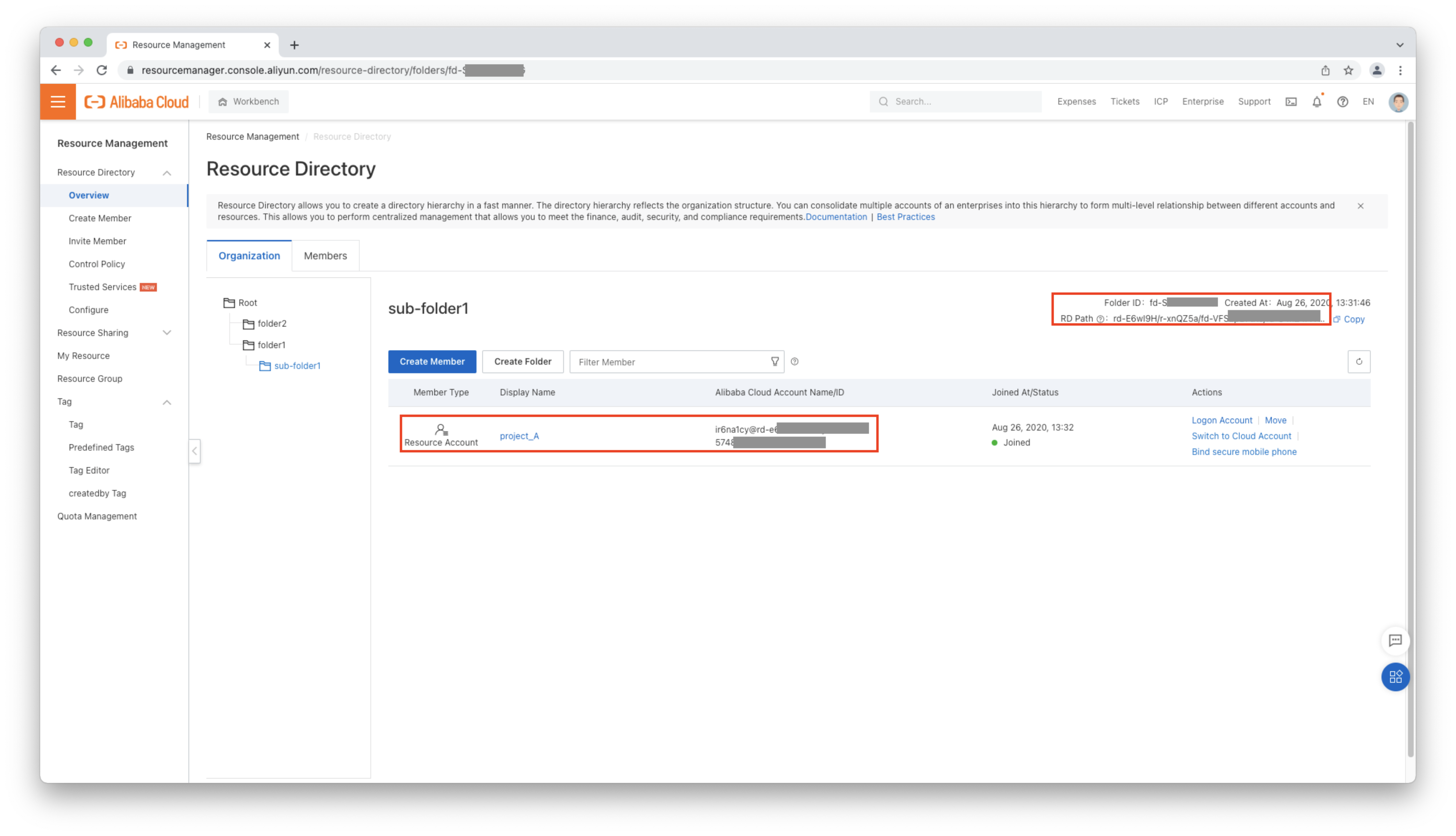Switch to the Members tab
The width and height of the screenshot is (1456, 836).
[x=325, y=256]
